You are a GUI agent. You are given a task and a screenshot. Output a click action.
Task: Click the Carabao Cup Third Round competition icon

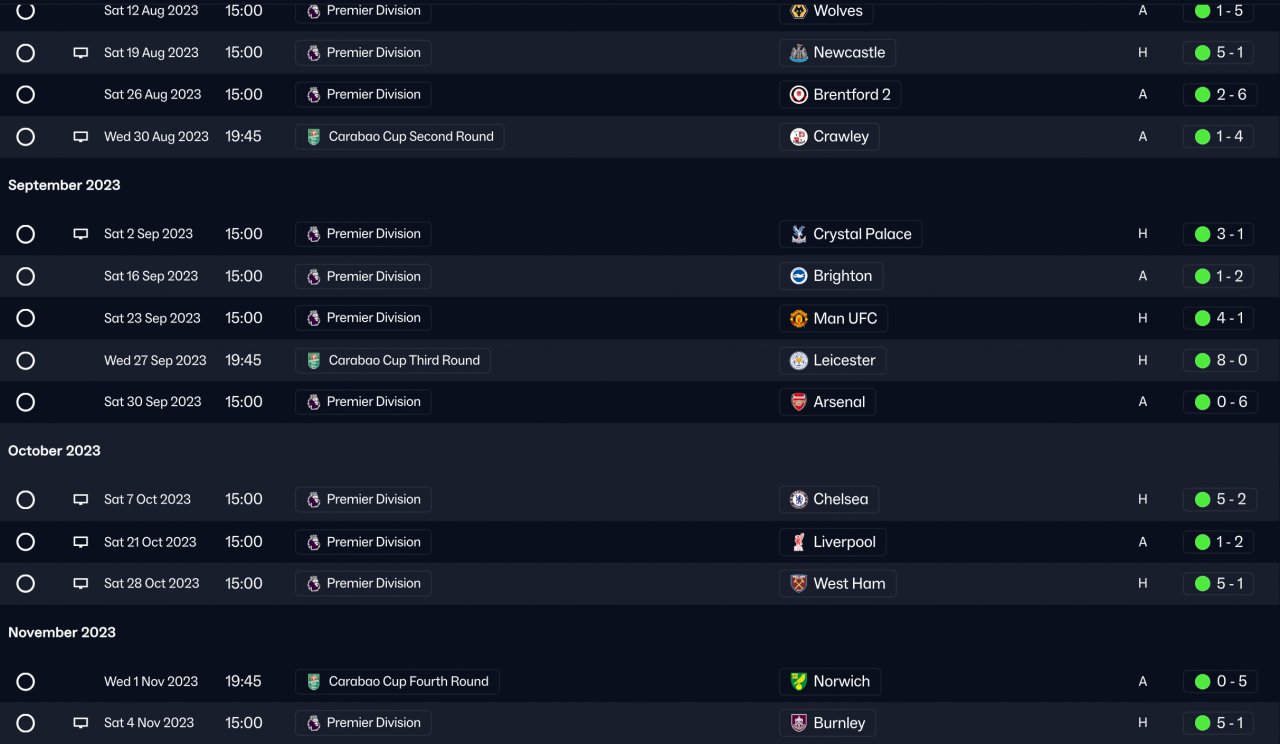[x=314, y=360]
